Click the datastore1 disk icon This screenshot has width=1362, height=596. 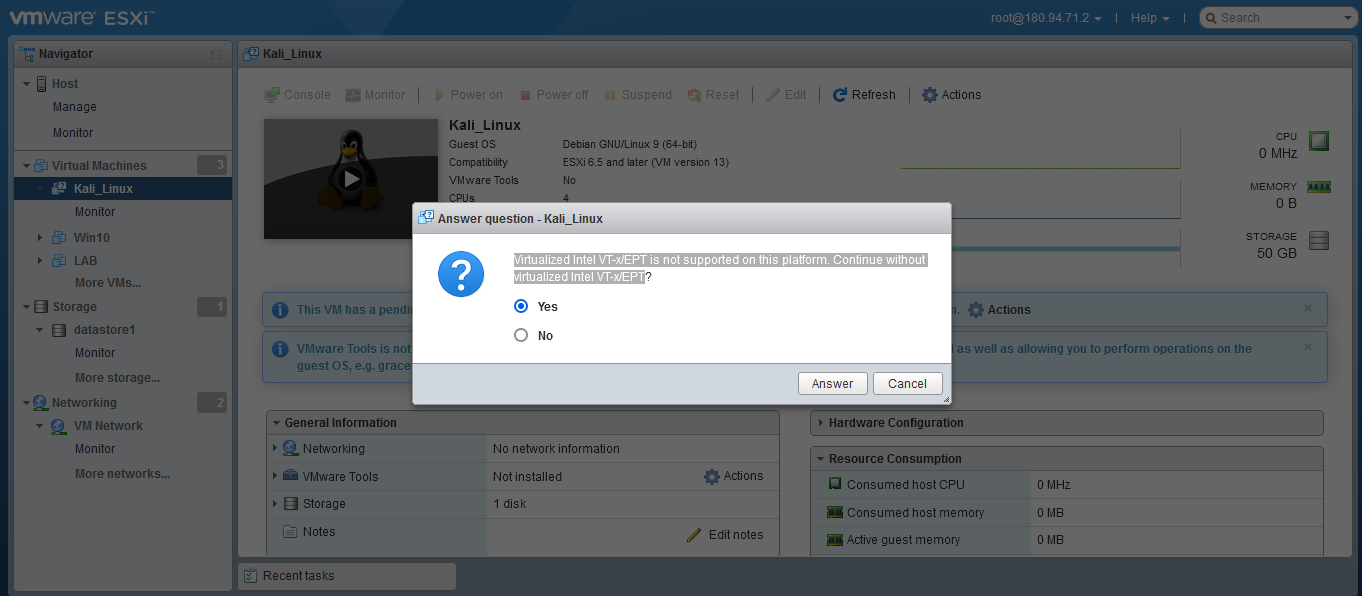tap(58, 330)
